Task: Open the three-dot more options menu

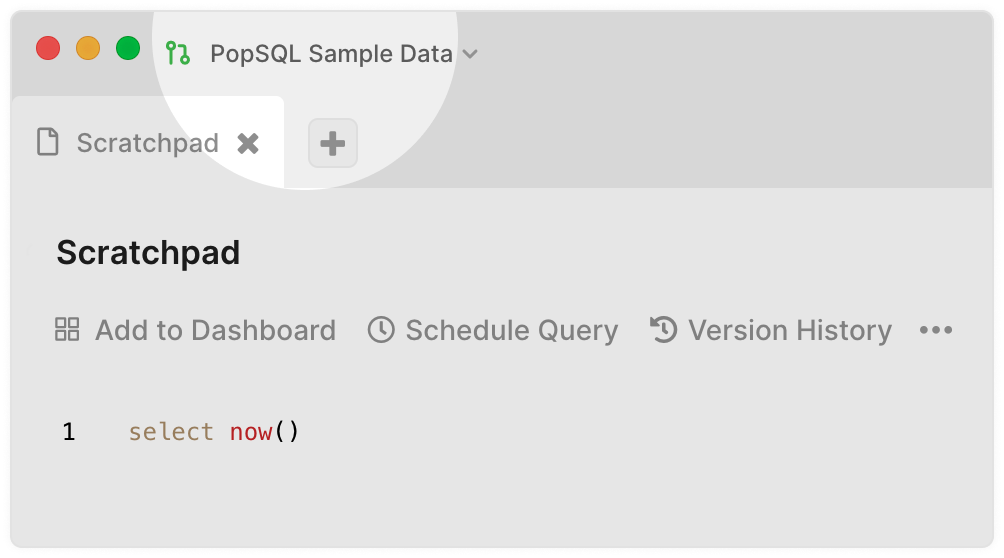Action: [936, 331]
